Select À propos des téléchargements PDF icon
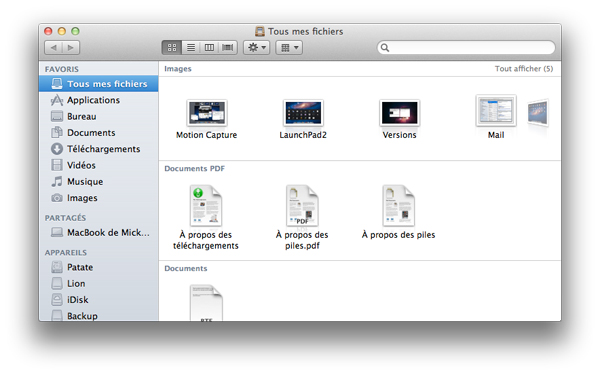600x375 pixels. (206, 206)
